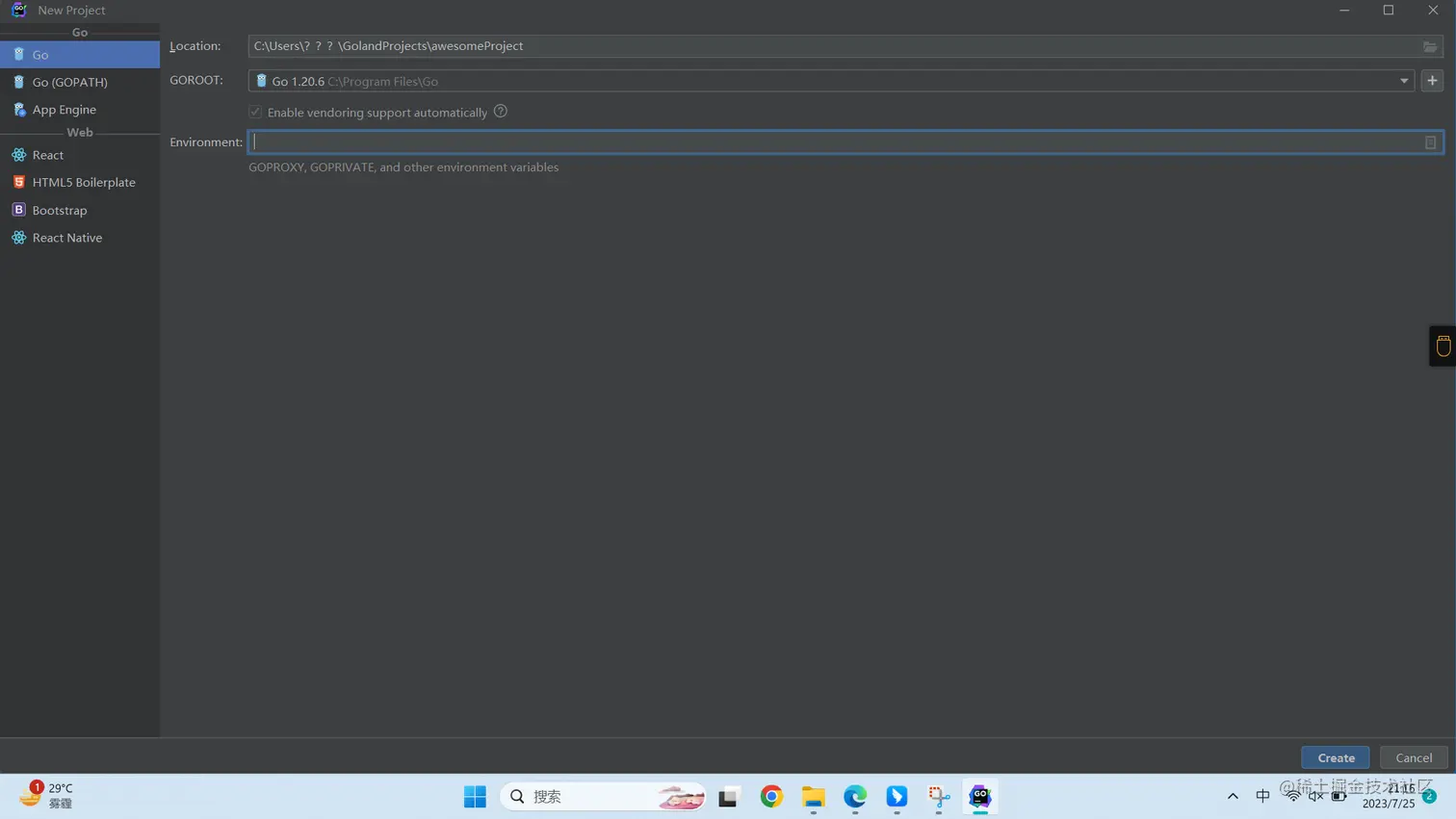Select HTML5 Boilerplate template
The image size is (1456, 819).
coord(80,182)
